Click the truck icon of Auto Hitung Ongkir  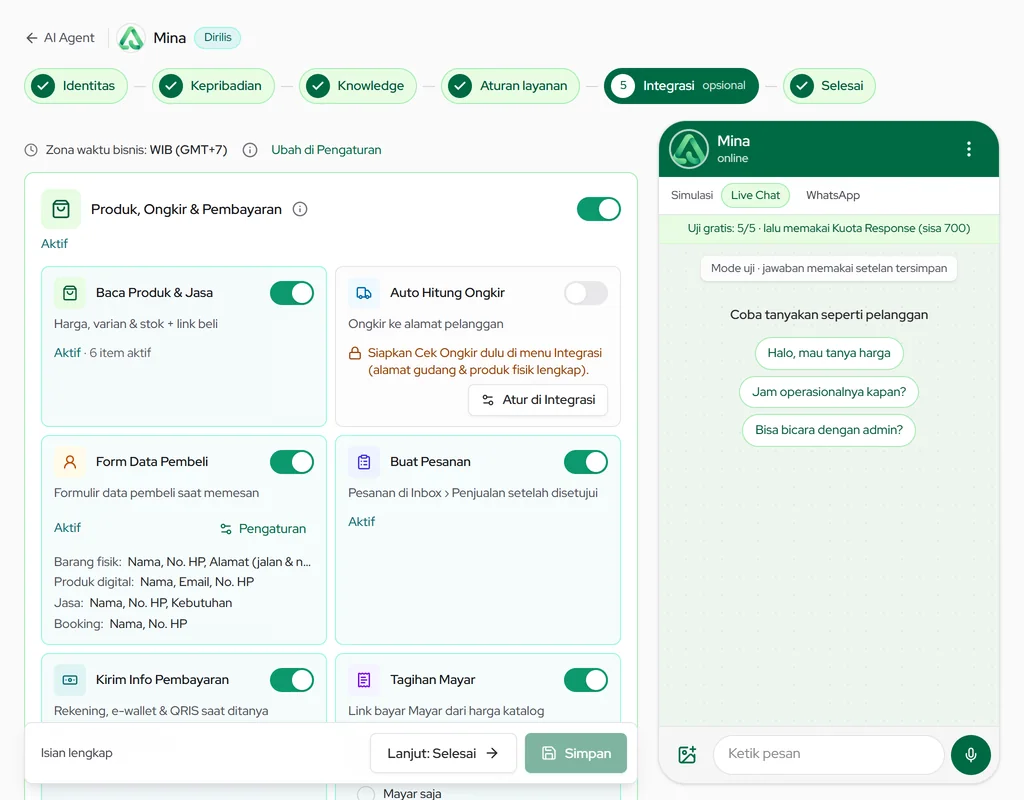364,293
